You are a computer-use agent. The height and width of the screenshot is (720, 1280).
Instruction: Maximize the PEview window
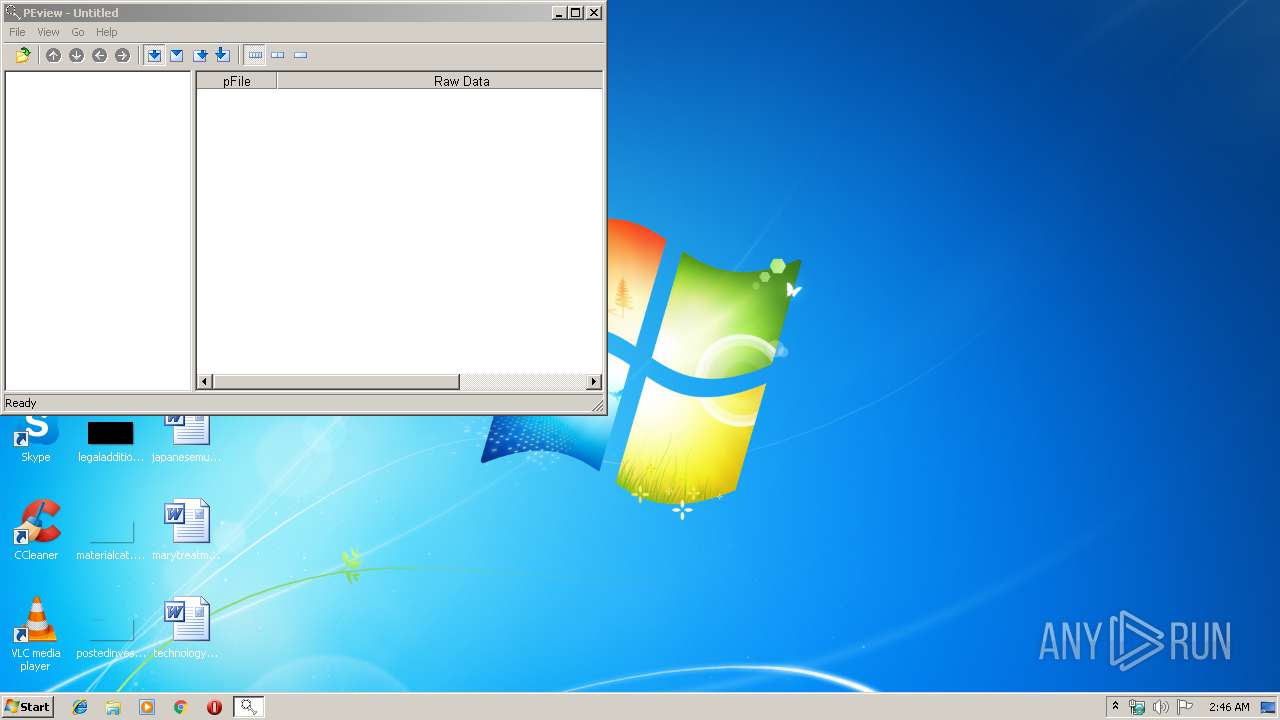click(575, 13)
